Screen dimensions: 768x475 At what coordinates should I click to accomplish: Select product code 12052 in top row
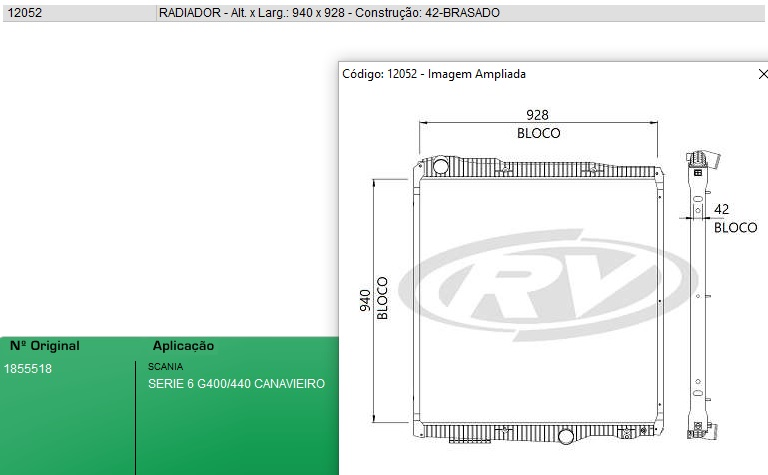[x=23, y=14]
